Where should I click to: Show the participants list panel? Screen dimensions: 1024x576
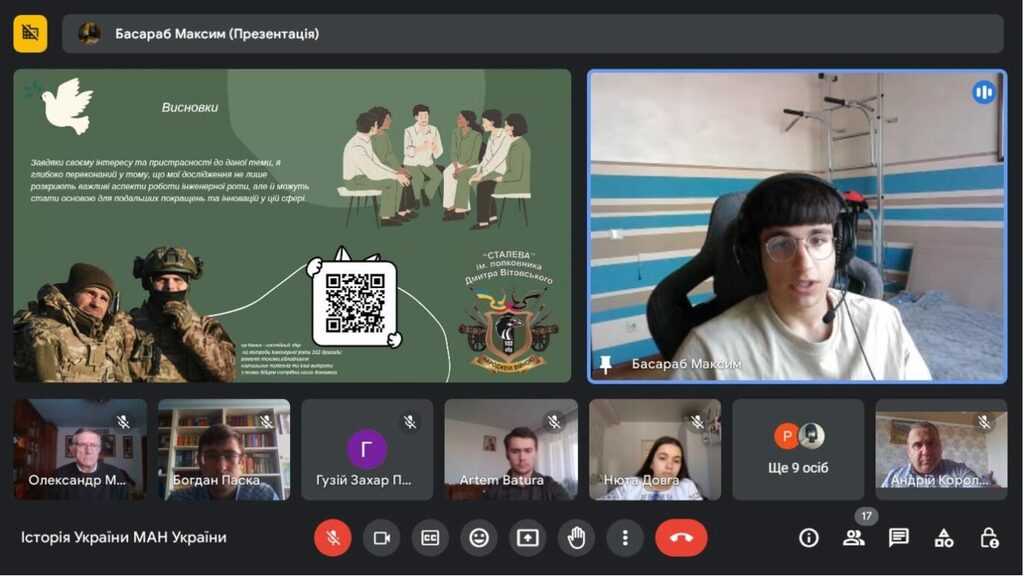tap(854, 538)
